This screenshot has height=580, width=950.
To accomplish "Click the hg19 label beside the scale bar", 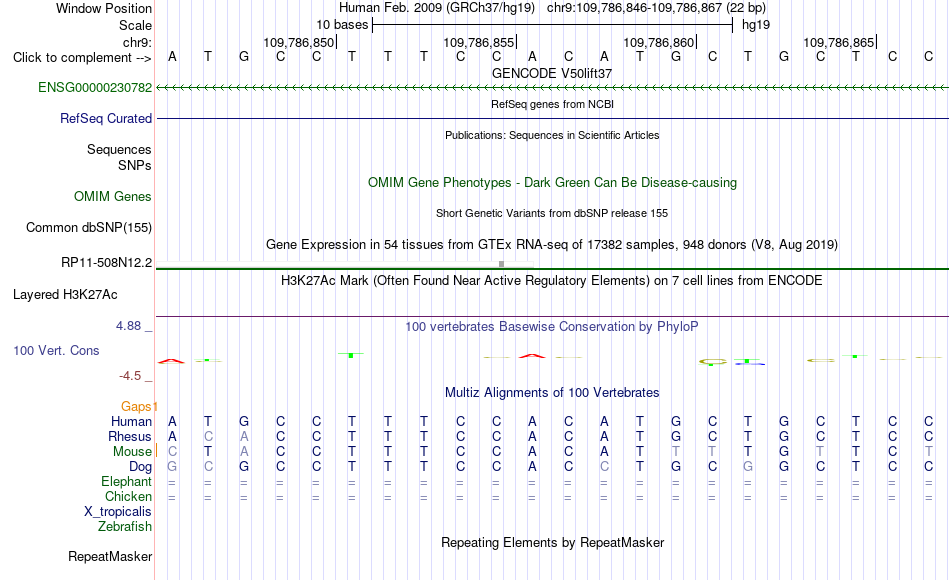I will click(x=756, y=25).
